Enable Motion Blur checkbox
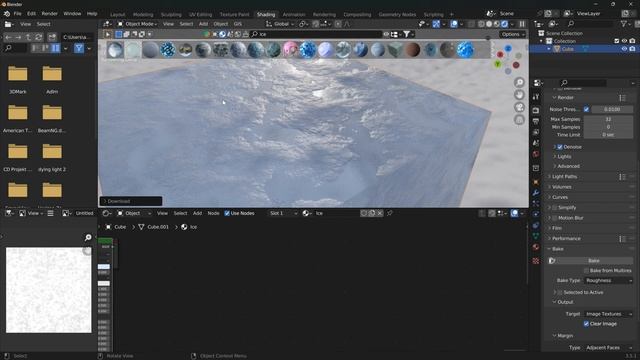This screenshot has width=640, height=360. point(554,218)
